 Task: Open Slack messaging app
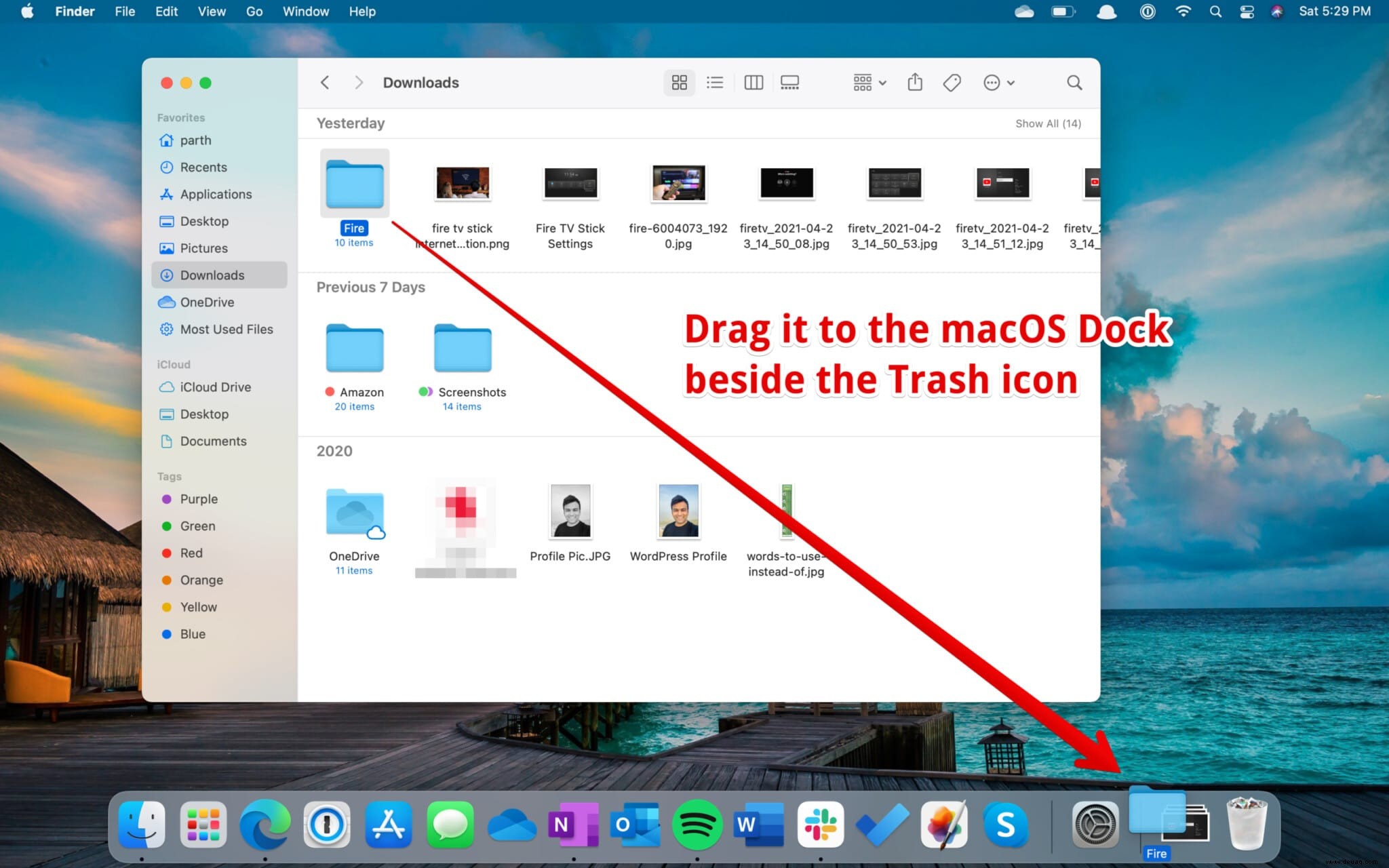point(819,824)
